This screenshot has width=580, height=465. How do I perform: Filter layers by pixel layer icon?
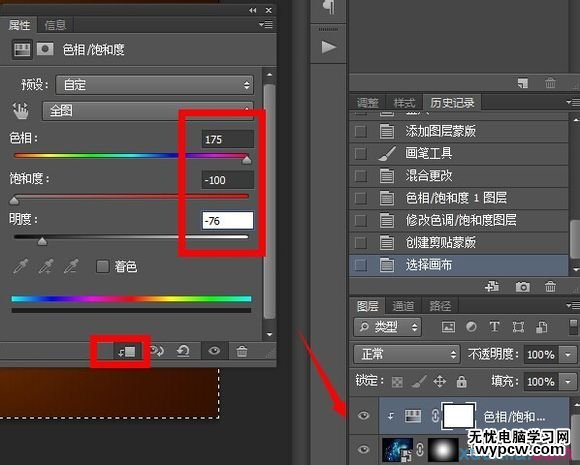[x=448, y=327]
